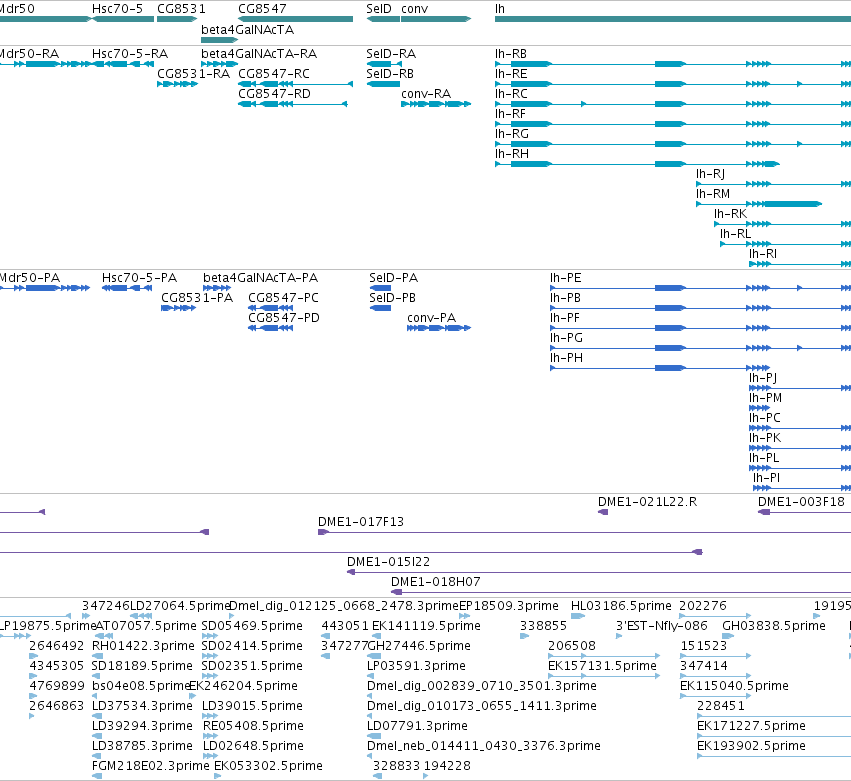
Task: Click protein SelD-PA
Action: (x=393, y=278)
